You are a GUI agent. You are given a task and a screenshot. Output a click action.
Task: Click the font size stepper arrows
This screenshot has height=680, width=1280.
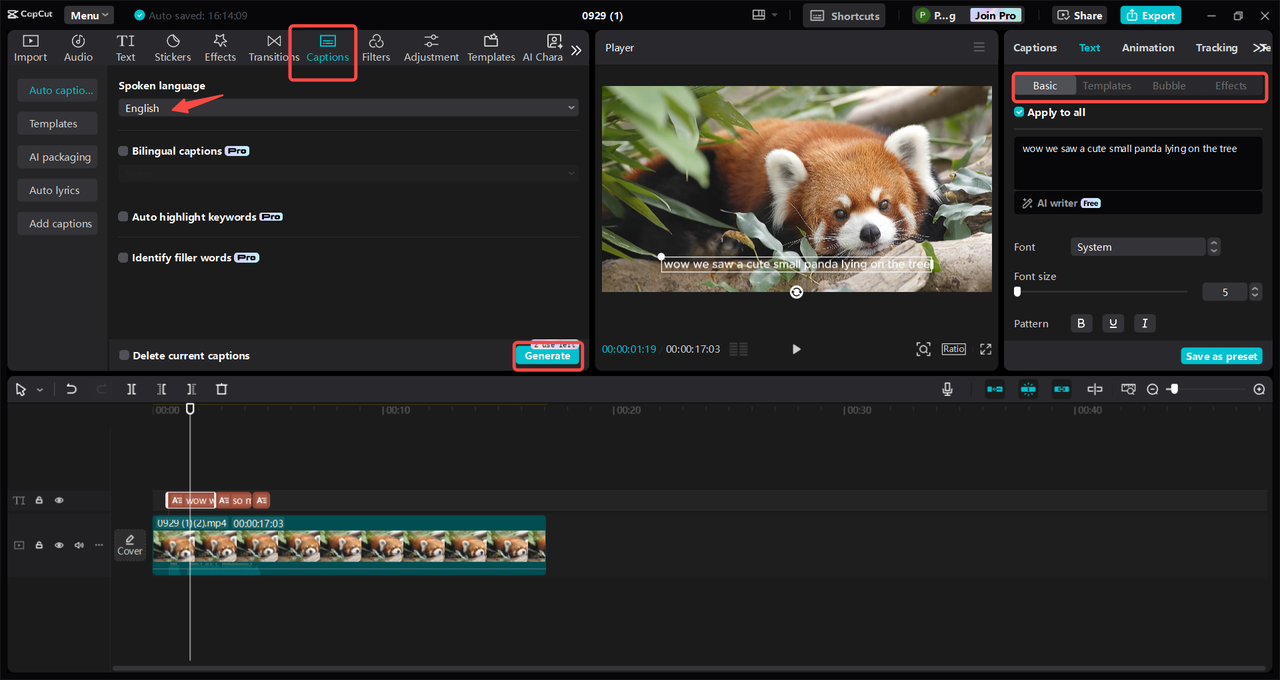coord(1256,292)
